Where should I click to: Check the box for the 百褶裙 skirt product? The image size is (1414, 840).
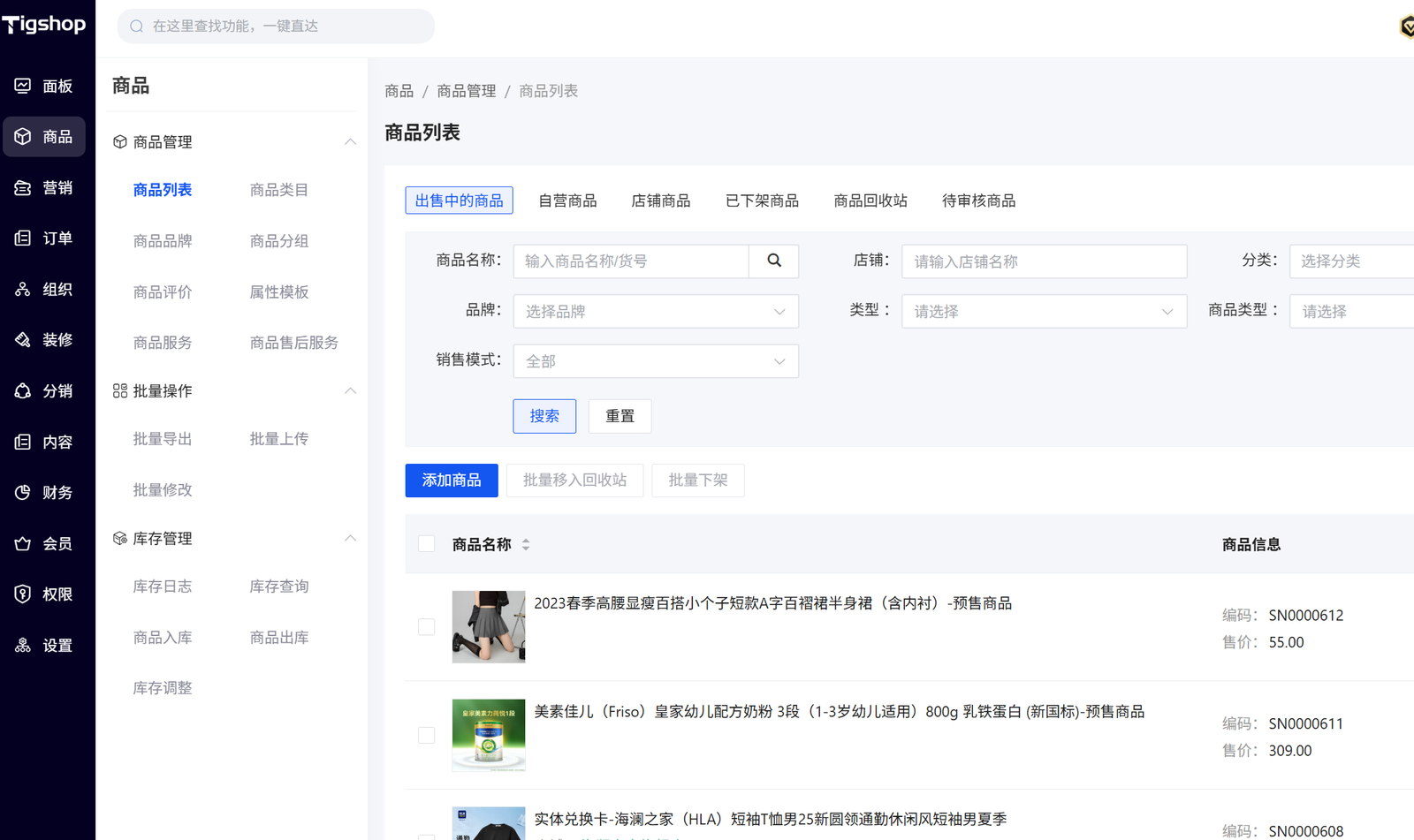pyautogui.click(x=426, y=627)
